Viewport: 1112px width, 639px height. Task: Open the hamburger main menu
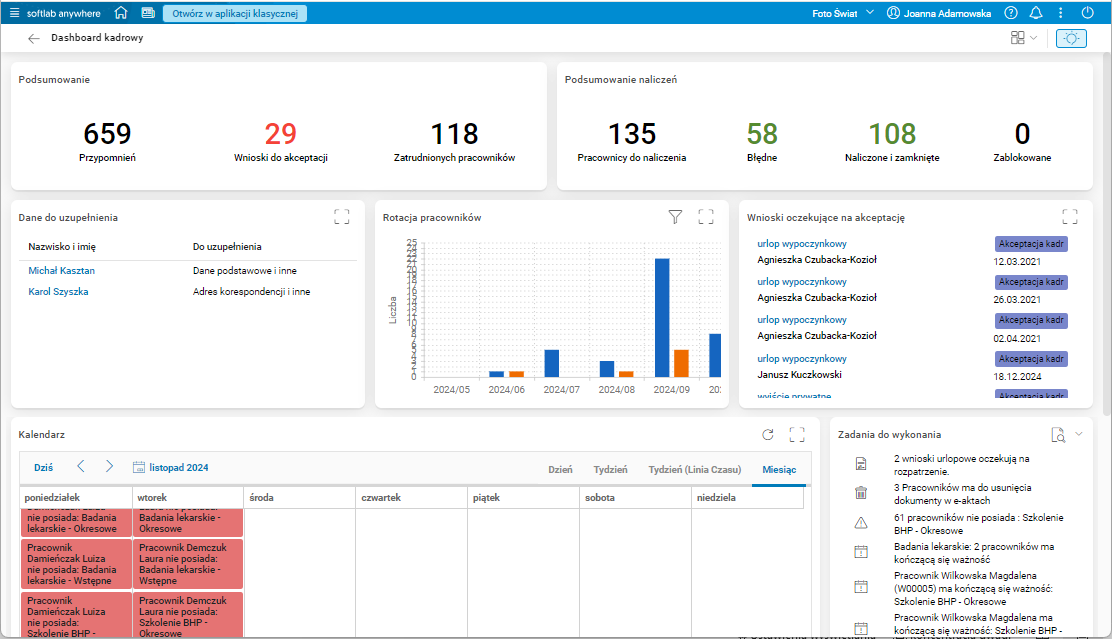tap(14, 13)
